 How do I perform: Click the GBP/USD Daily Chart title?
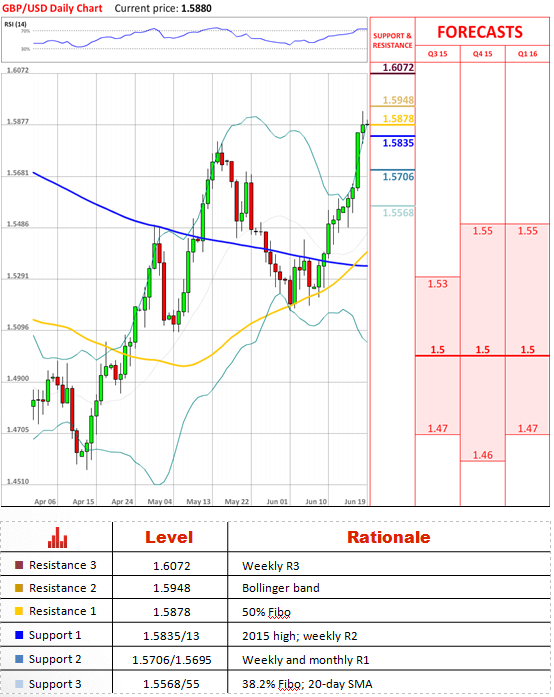pyautogui.click(x=52, y=8)
